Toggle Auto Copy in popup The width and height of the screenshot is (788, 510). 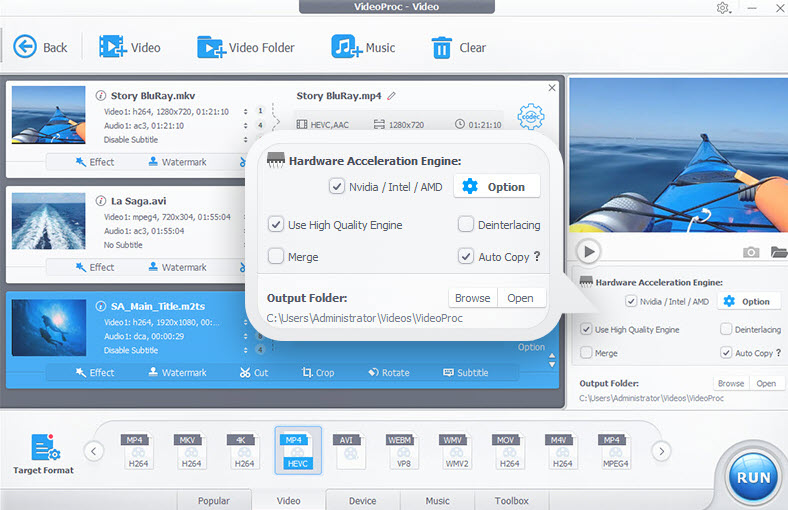pyautogui.click(x=466, y=256)
